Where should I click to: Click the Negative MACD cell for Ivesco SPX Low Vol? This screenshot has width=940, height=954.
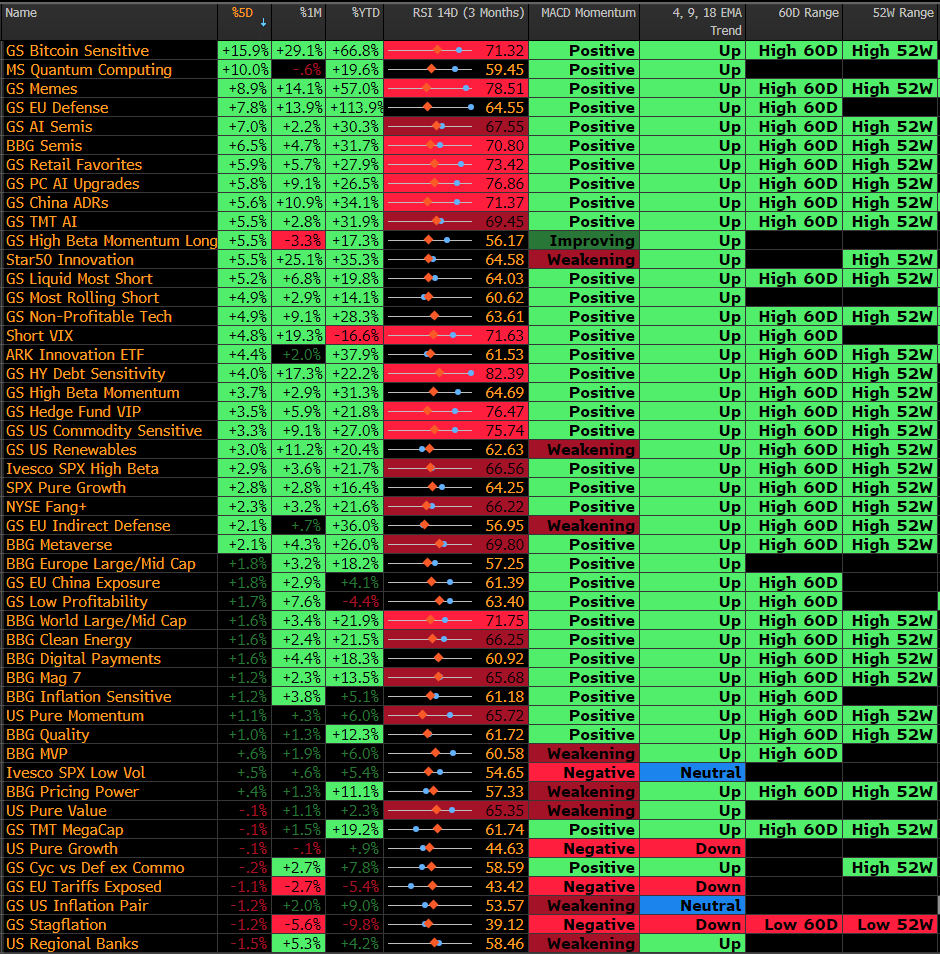click(584, 773)
